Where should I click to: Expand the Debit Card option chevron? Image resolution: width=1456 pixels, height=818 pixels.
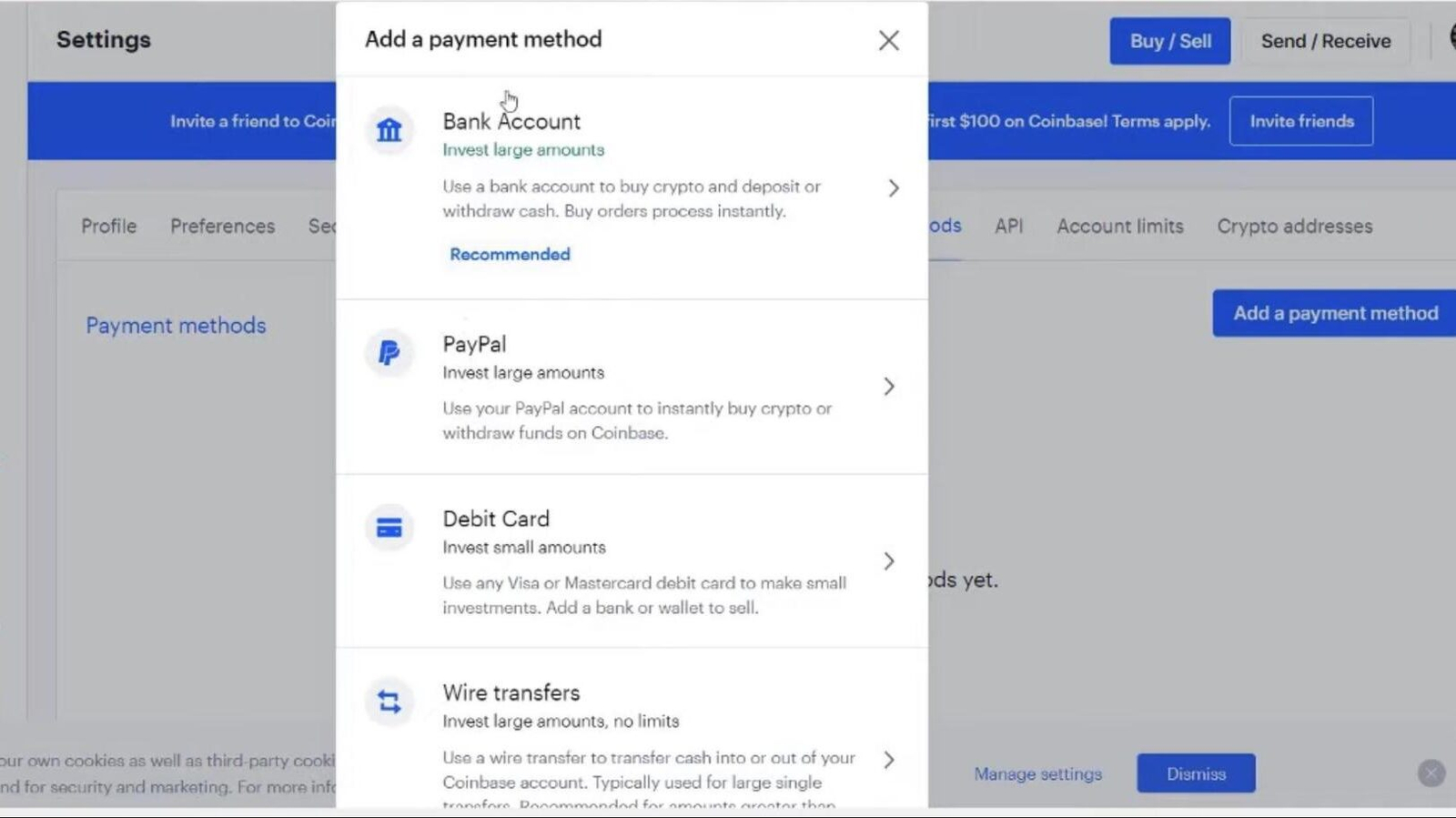[889, 561]
